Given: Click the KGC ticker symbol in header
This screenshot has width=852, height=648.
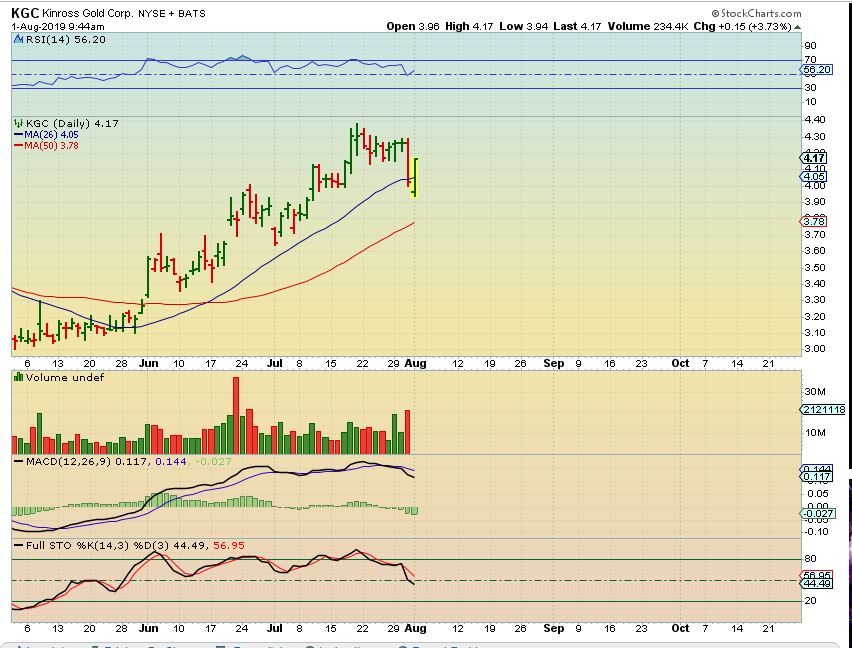Looking at the screenshot, I should 25,13.
